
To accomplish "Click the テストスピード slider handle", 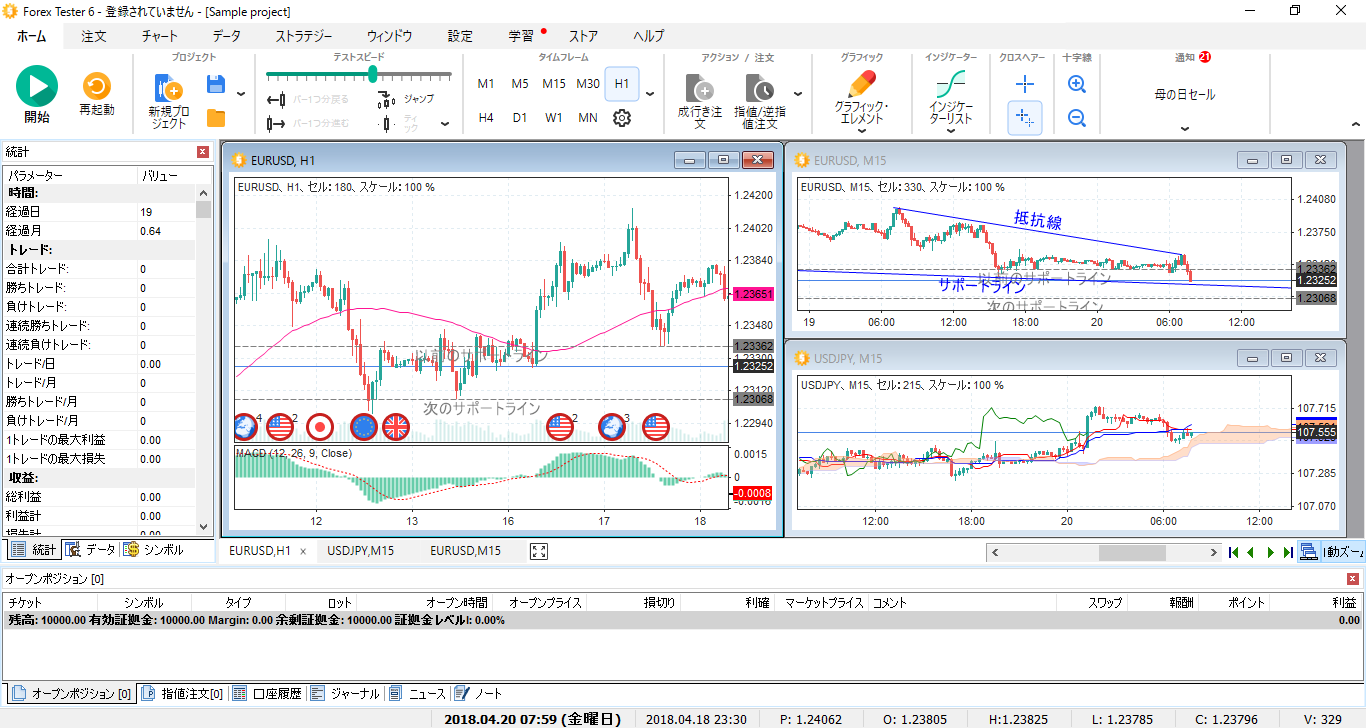I will 373,74.
